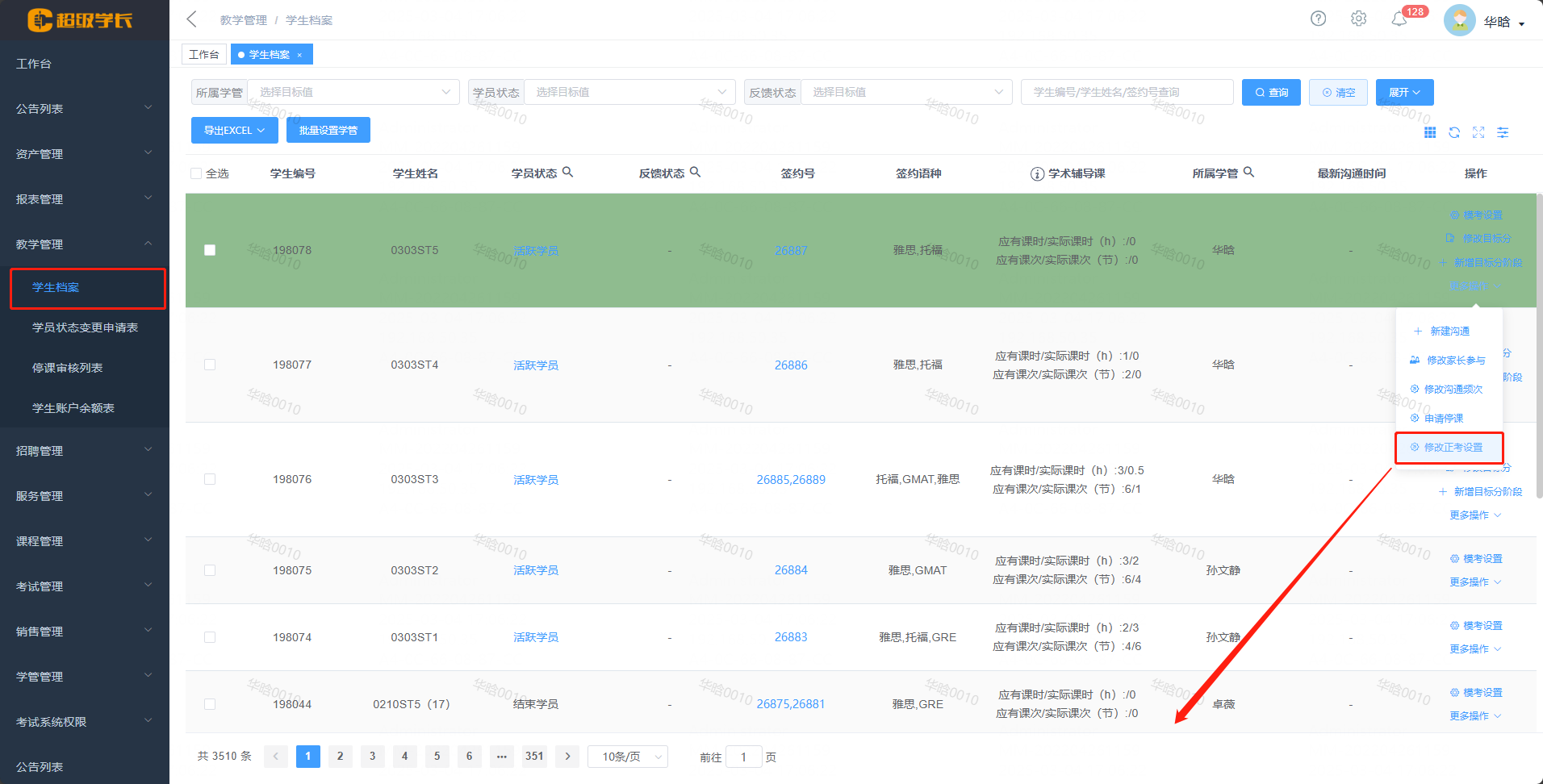The width and height of the screenshot is (1543, 784).
Task: Tick checkbox for student 198078 row
Action: pyautogui.click(x=210, y=250)
